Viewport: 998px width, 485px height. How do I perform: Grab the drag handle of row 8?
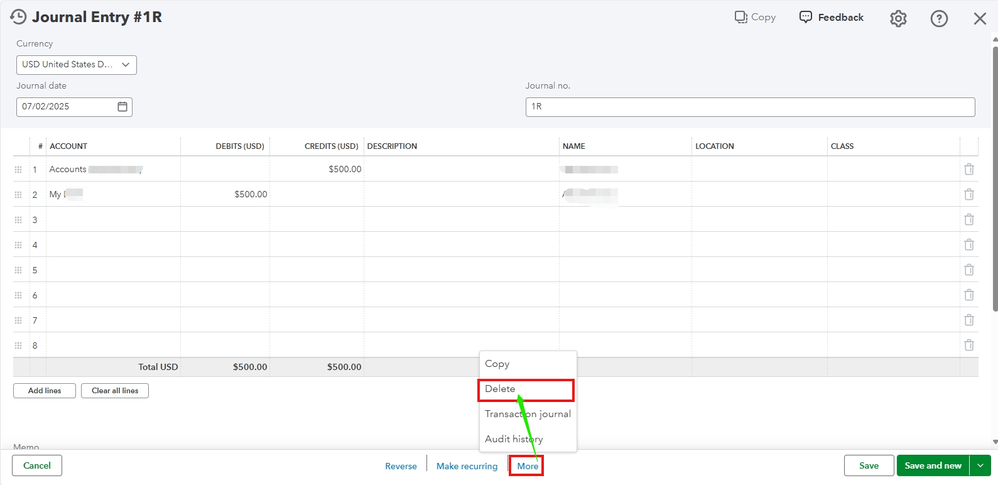click(18, 346)
